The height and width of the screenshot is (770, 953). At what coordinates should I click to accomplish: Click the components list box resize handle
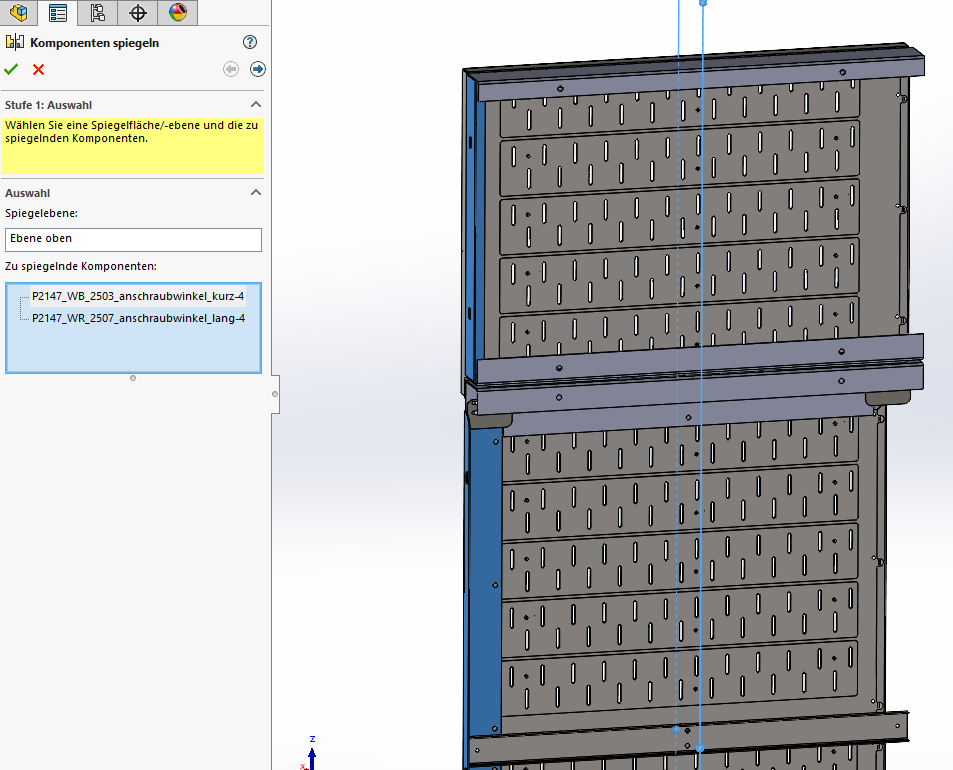pos(133,378)
